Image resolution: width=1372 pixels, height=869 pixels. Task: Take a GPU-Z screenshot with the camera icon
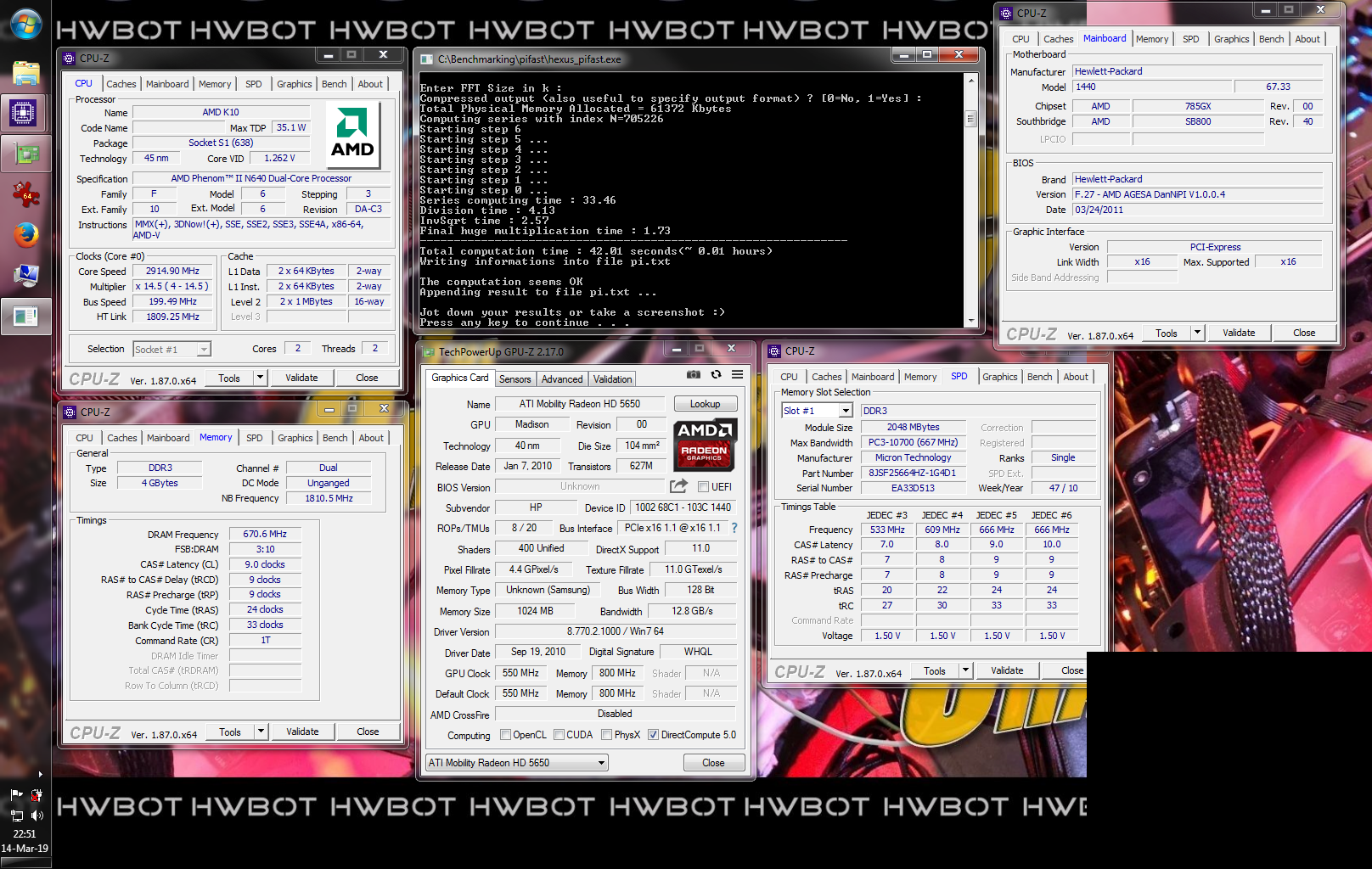point(694,374)
